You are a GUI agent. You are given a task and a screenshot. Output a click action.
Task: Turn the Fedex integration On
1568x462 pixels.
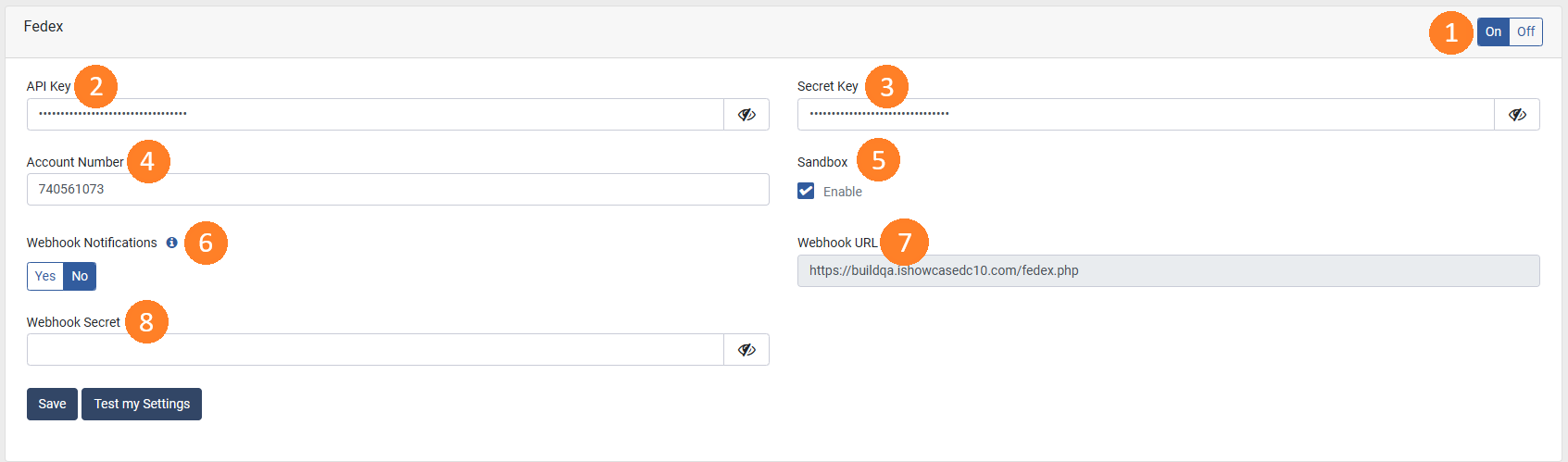(x=1493, y=31)
